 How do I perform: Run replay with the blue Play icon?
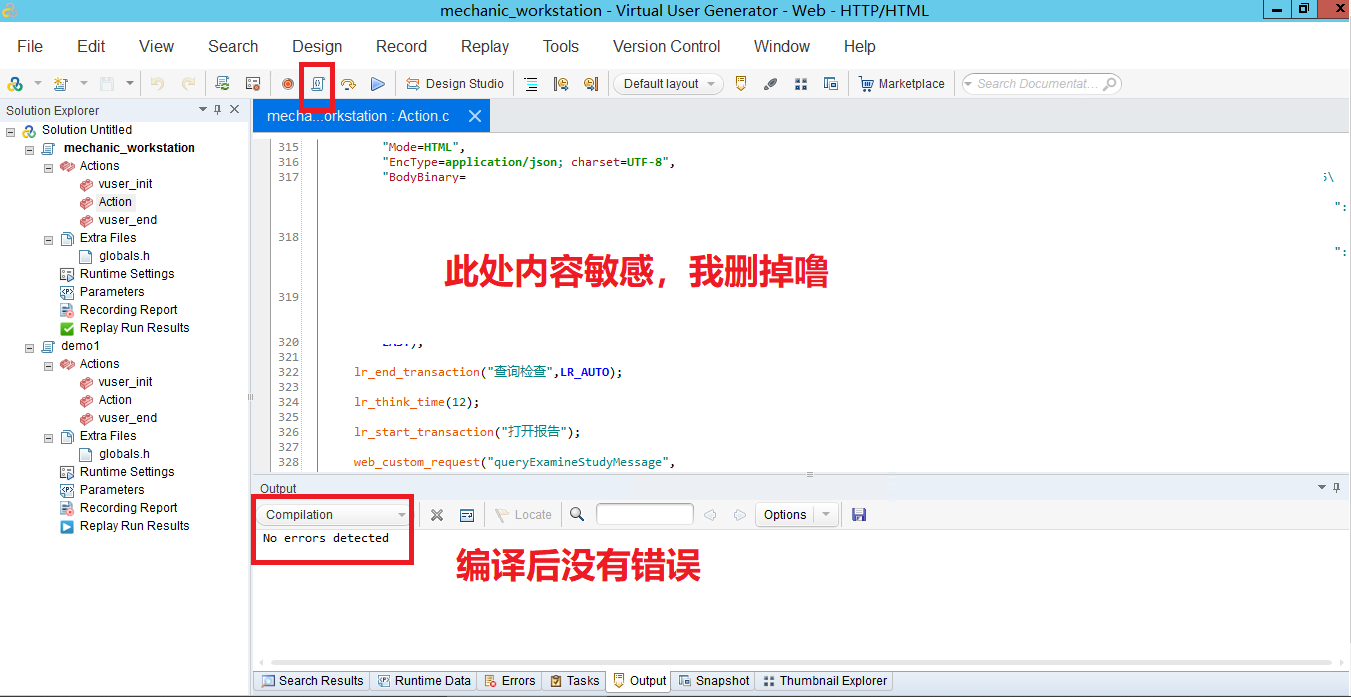[378, 84]
